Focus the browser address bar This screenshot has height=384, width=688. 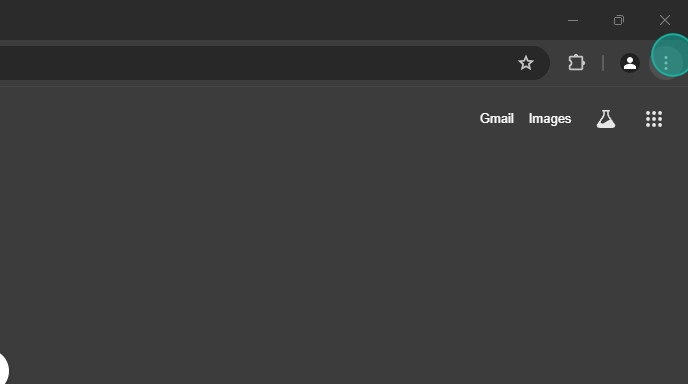pyautogui.click(x=254, y=63)
